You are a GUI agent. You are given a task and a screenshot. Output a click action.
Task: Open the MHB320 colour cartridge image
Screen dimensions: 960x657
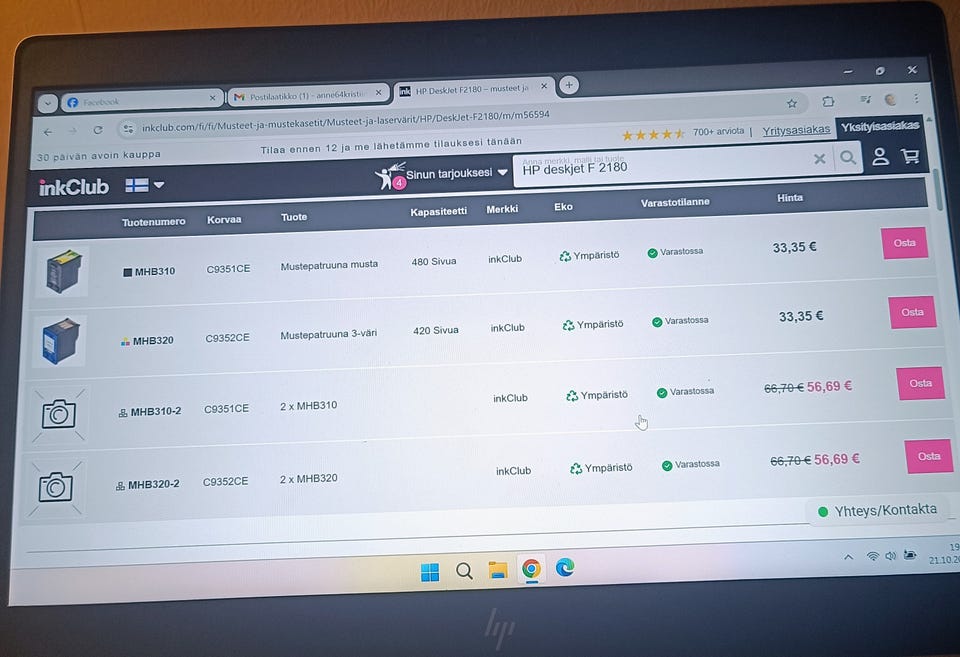(x=60, y=340)
